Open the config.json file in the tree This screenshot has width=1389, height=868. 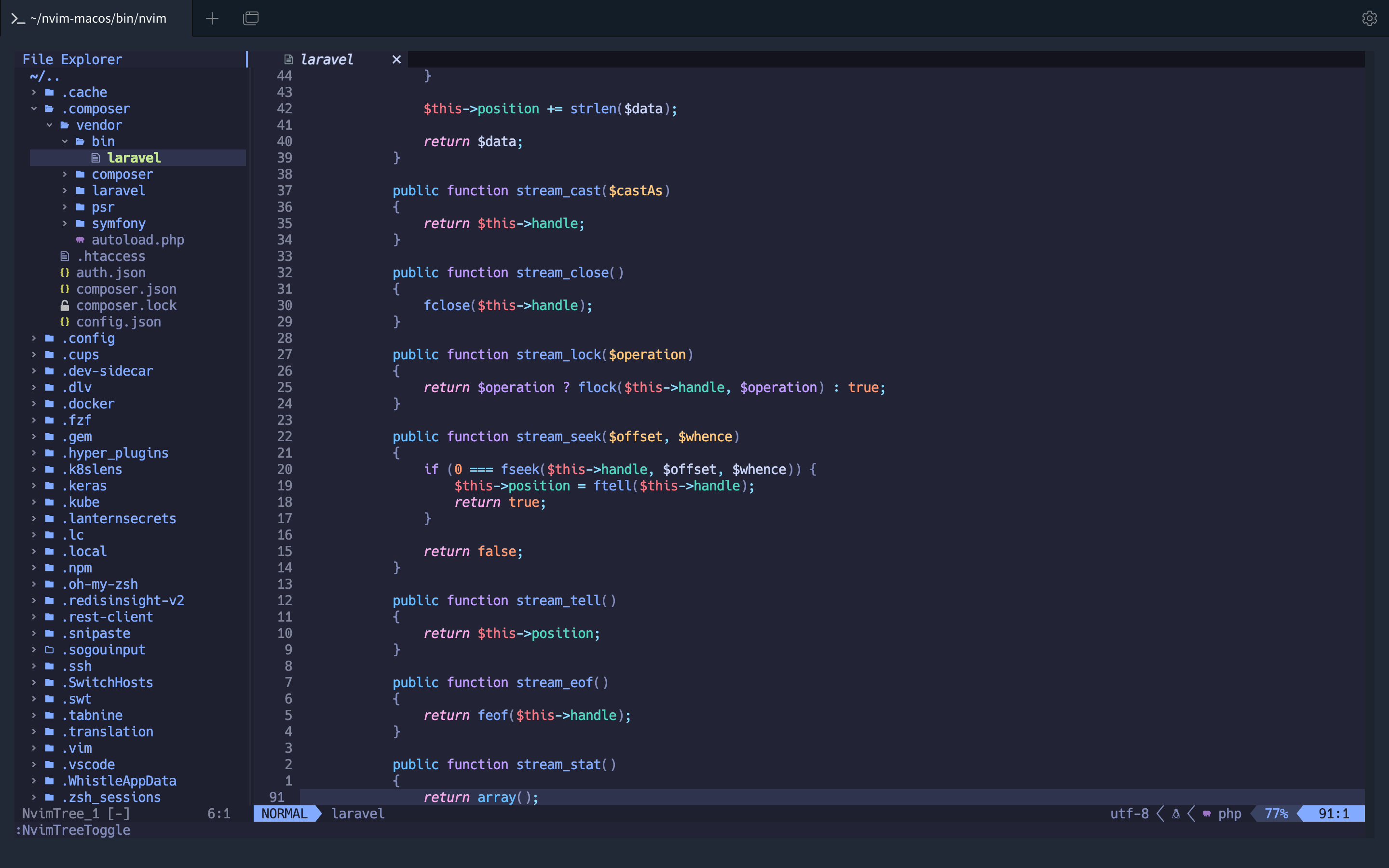(x=118, y=322)
